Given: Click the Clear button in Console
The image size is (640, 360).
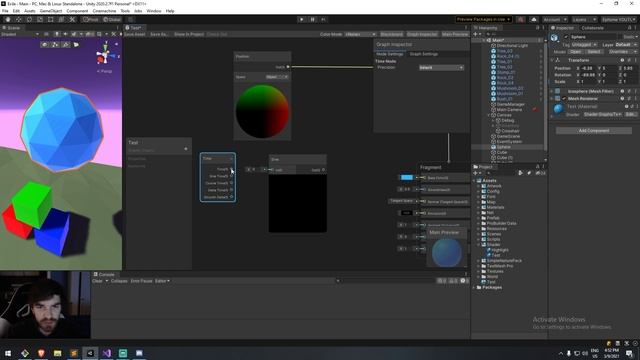Looking at the screenshot, I should click(x=97, y=281).
